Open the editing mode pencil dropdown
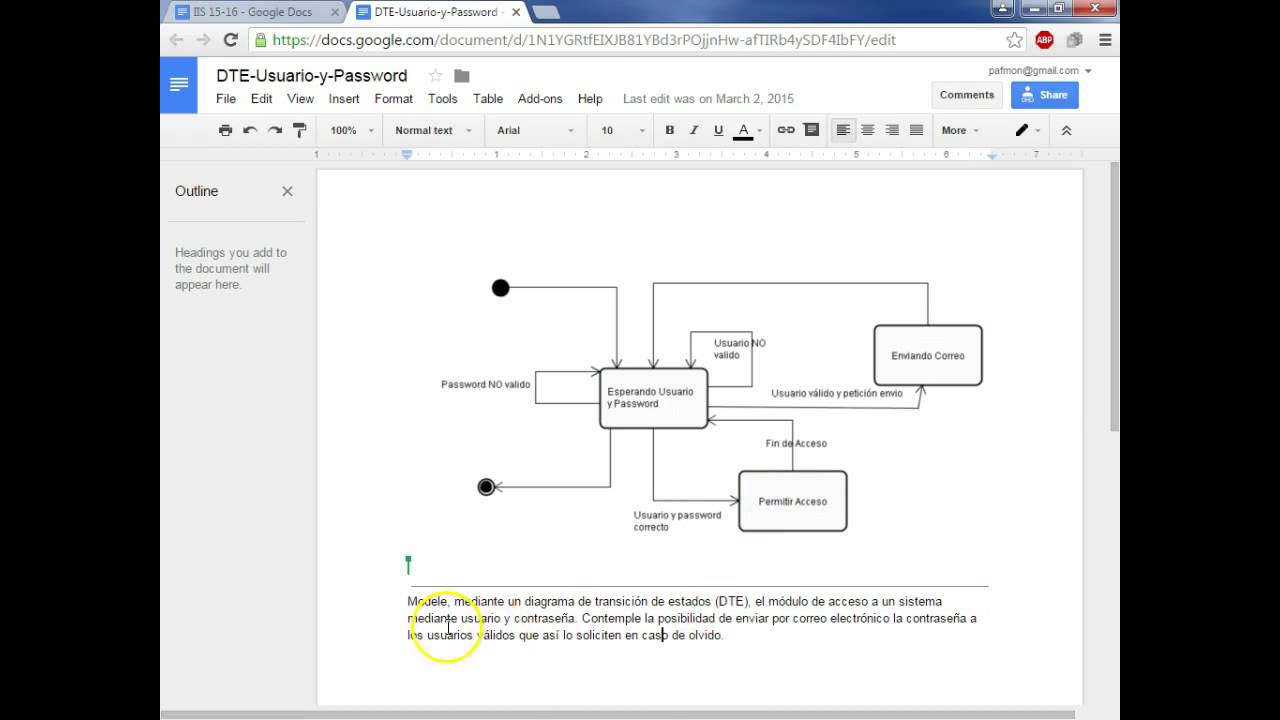1280x720 pixels. pyautogui.click(x=1027, y=130)
